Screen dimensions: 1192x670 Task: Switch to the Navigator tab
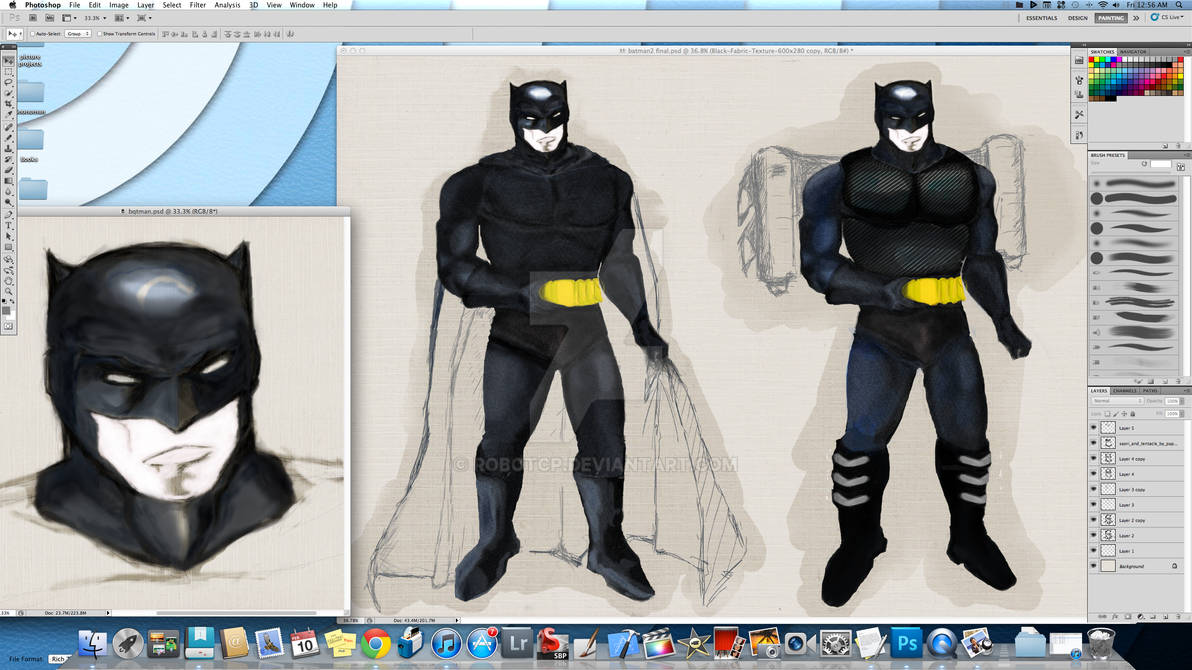(x=1133, y=52)
